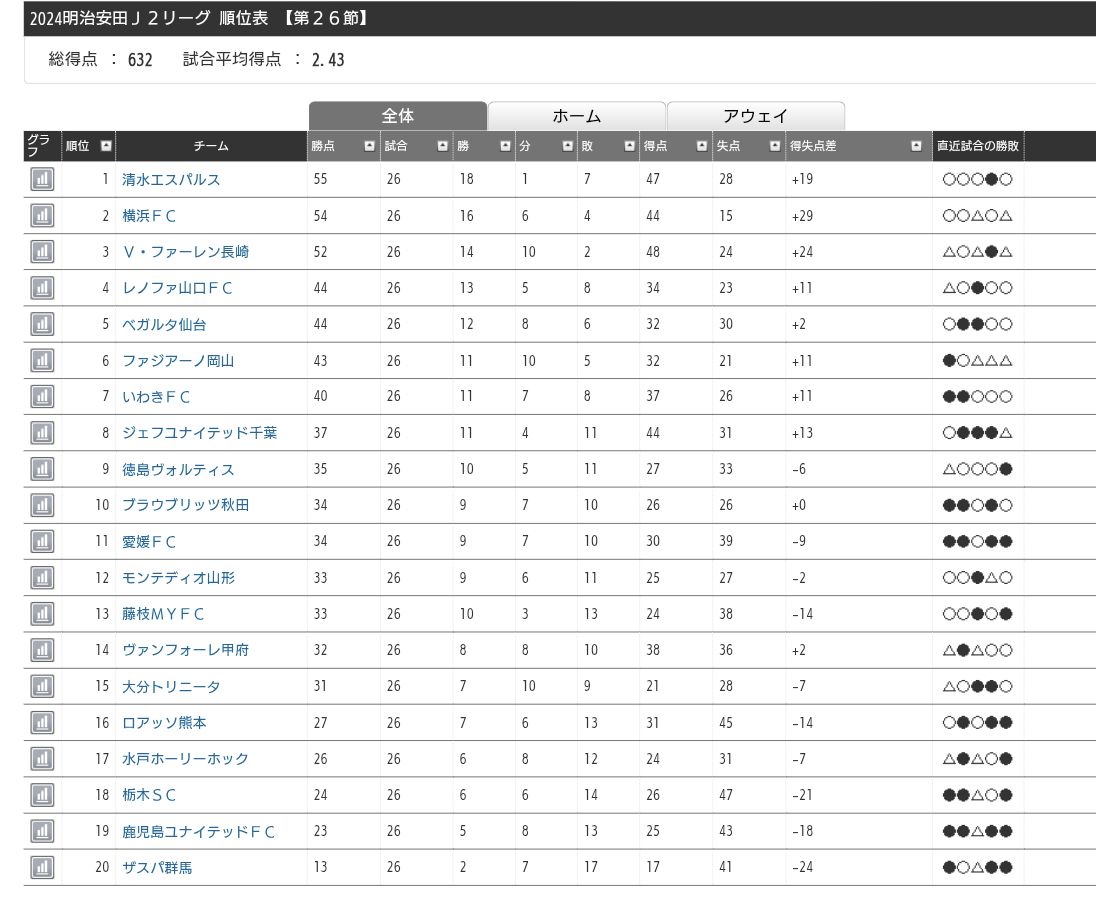
Task: Select the 全体 tab
Action: coord(397,116)
